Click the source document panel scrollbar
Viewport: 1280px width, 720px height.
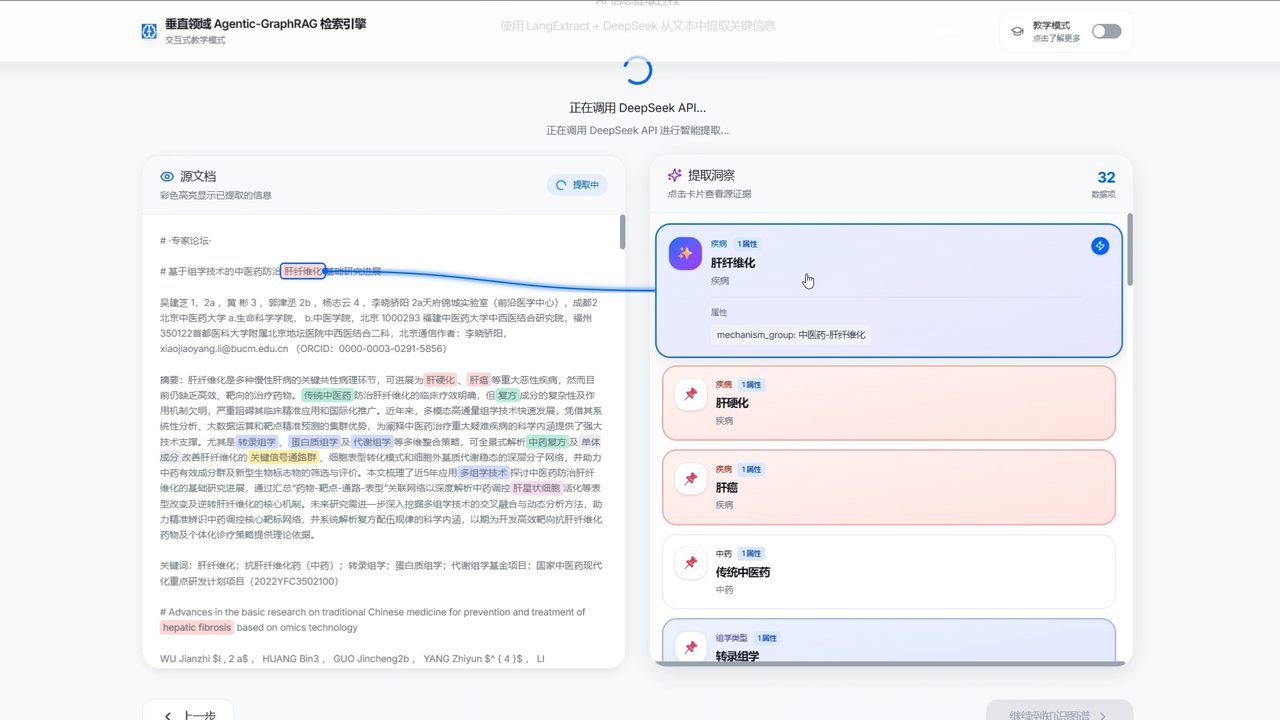622,232
